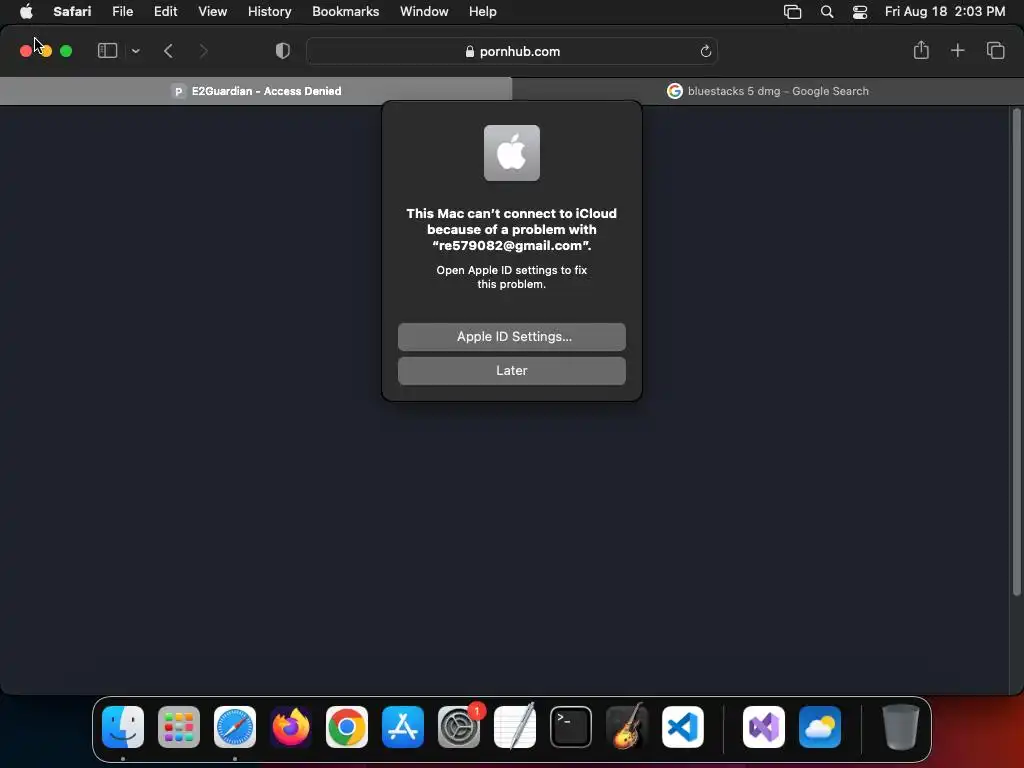Toggle the Safari sidebar button
This screenshot has width=1024, height=768.
pos(107,51)
